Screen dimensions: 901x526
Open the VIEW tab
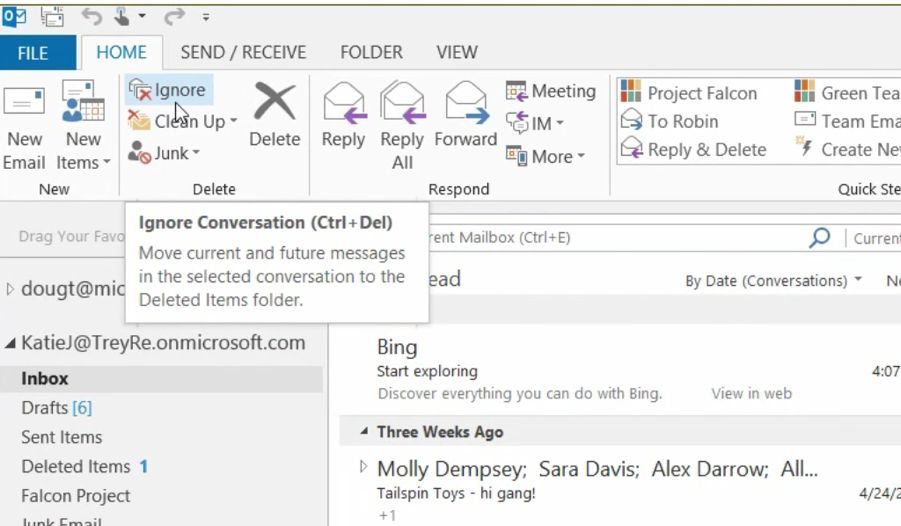(x=457, y=52)
